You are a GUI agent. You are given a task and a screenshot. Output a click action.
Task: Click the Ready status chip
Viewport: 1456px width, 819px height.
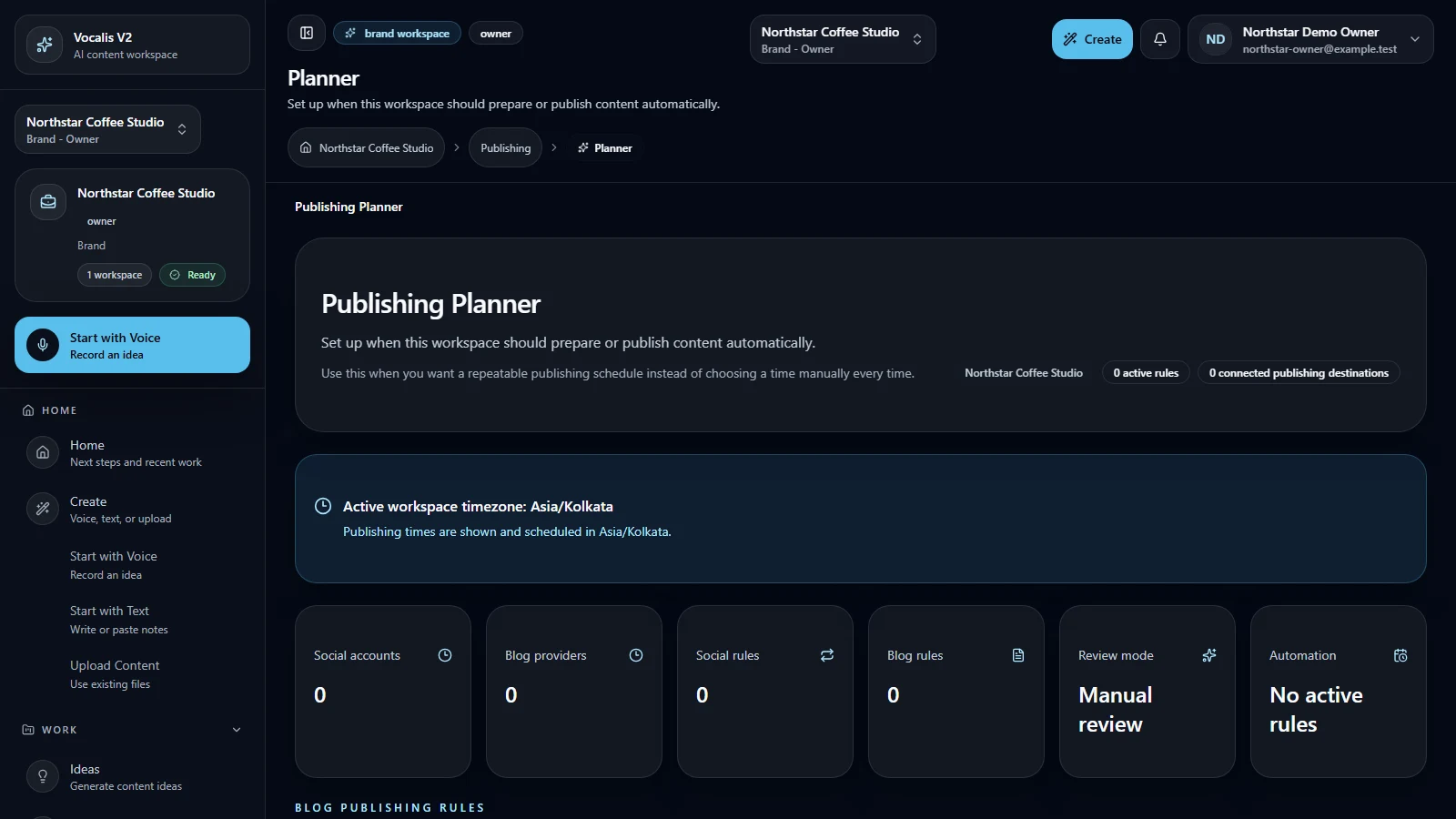[192, 275]
